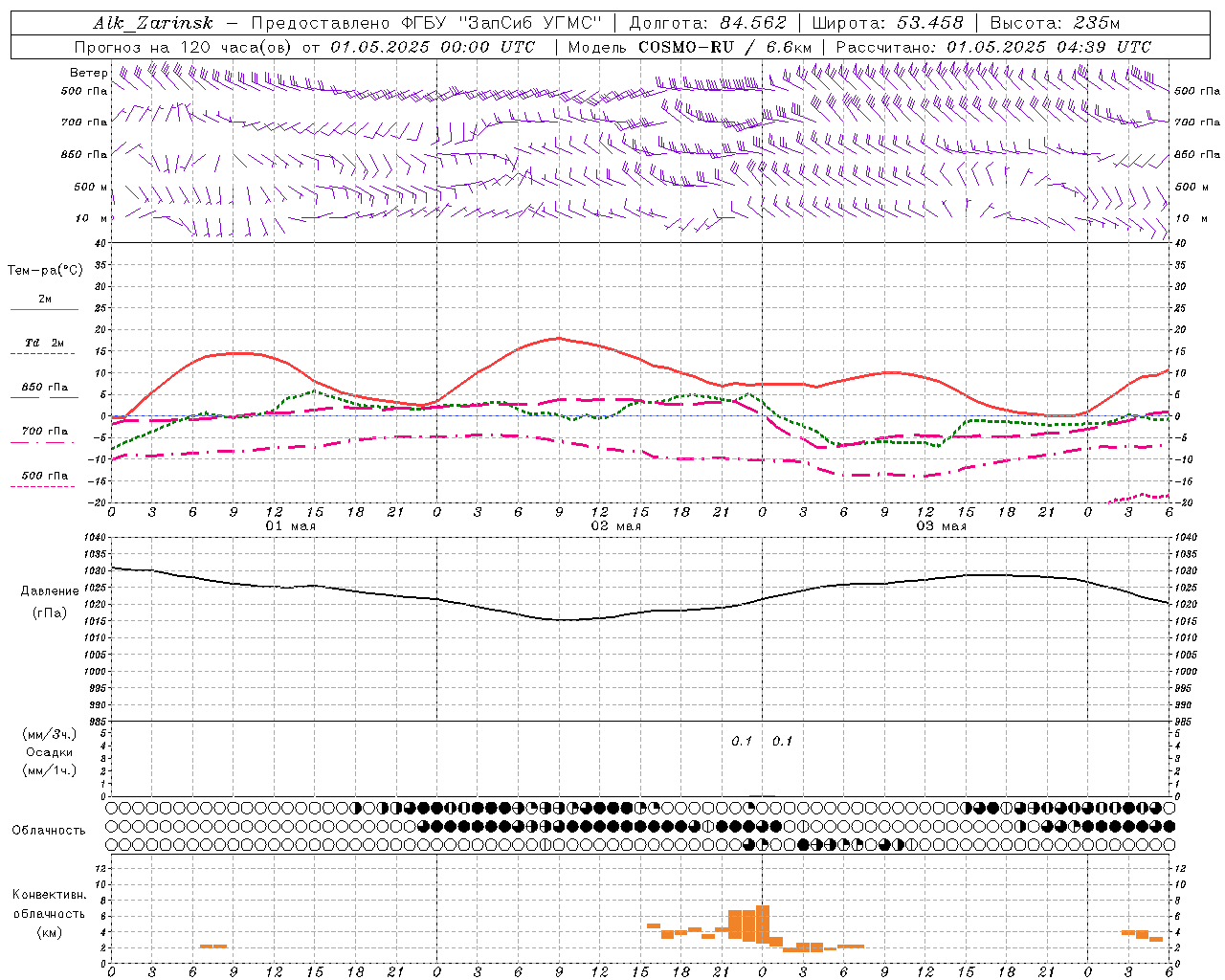
Task: Click the 'Рассчитано: 01.05.2025 04:39 UTC' timestamp
Action: click(993, 47)
